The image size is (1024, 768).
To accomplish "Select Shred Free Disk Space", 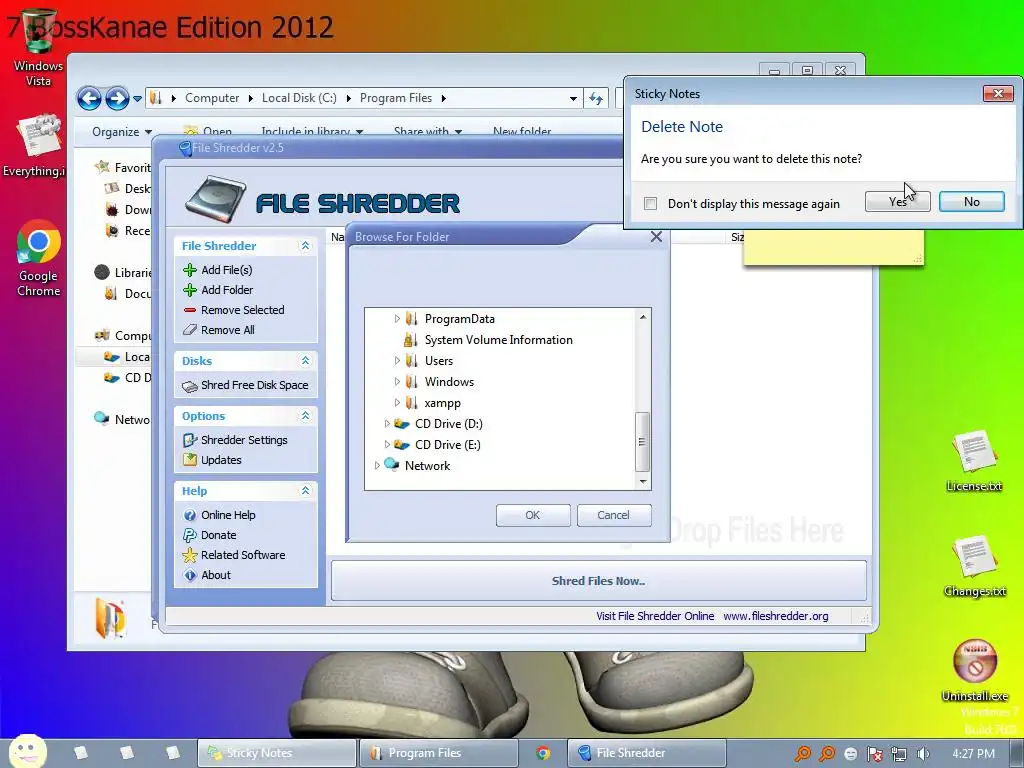I will pyautogui.click(x=254, y=385).
